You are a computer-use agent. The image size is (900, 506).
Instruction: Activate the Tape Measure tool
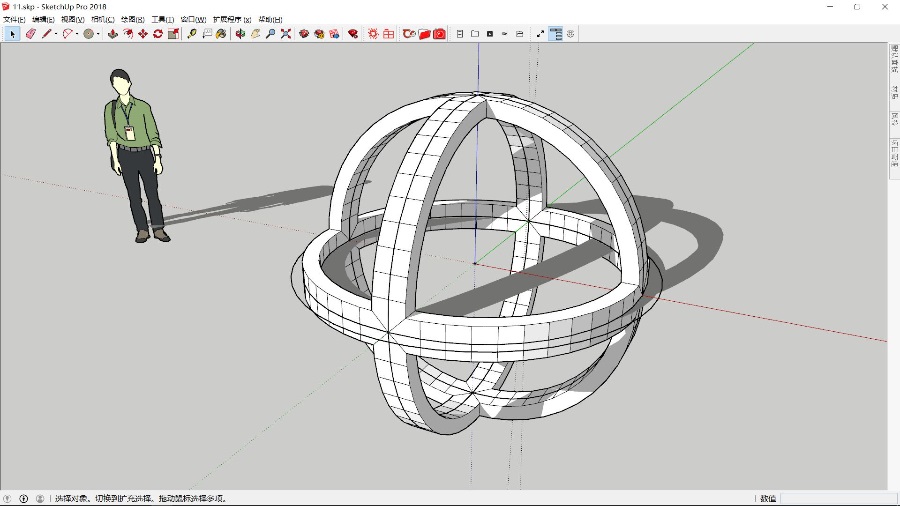[x=192, y=34]
